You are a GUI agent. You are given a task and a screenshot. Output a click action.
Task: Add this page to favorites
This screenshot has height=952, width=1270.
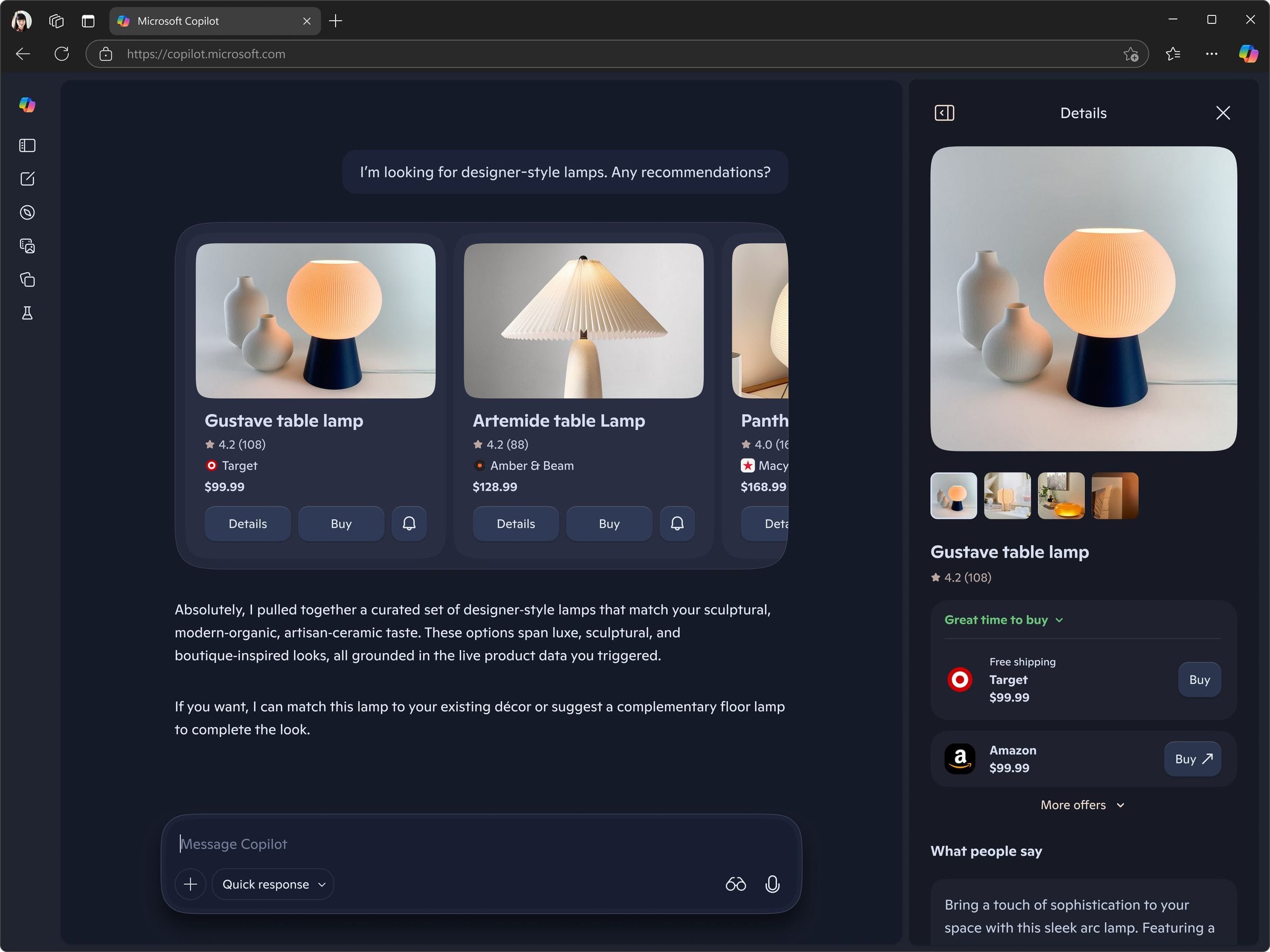pyautogui.click(x=1131, y=54)
